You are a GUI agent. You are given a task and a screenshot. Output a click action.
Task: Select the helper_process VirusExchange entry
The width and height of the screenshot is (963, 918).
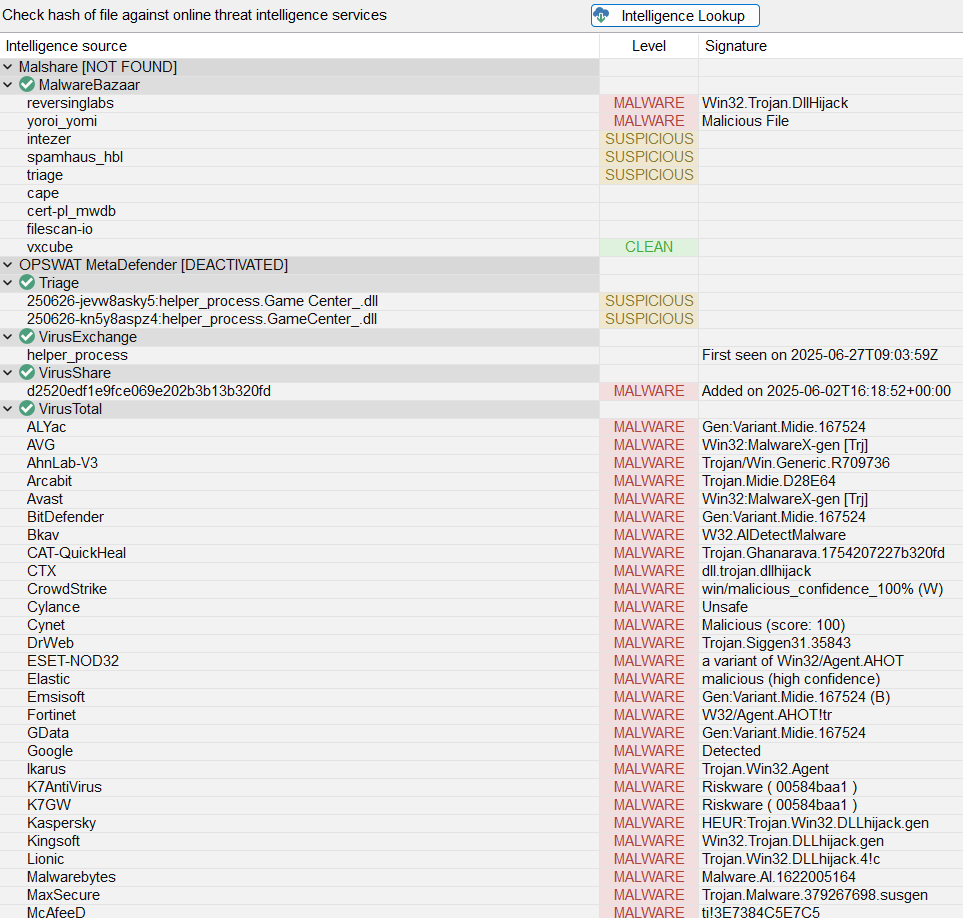77,355
